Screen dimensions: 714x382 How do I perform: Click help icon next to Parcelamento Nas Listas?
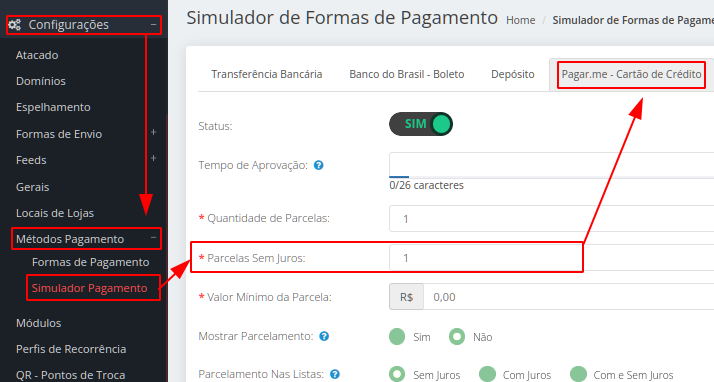[x=335, y=374]
